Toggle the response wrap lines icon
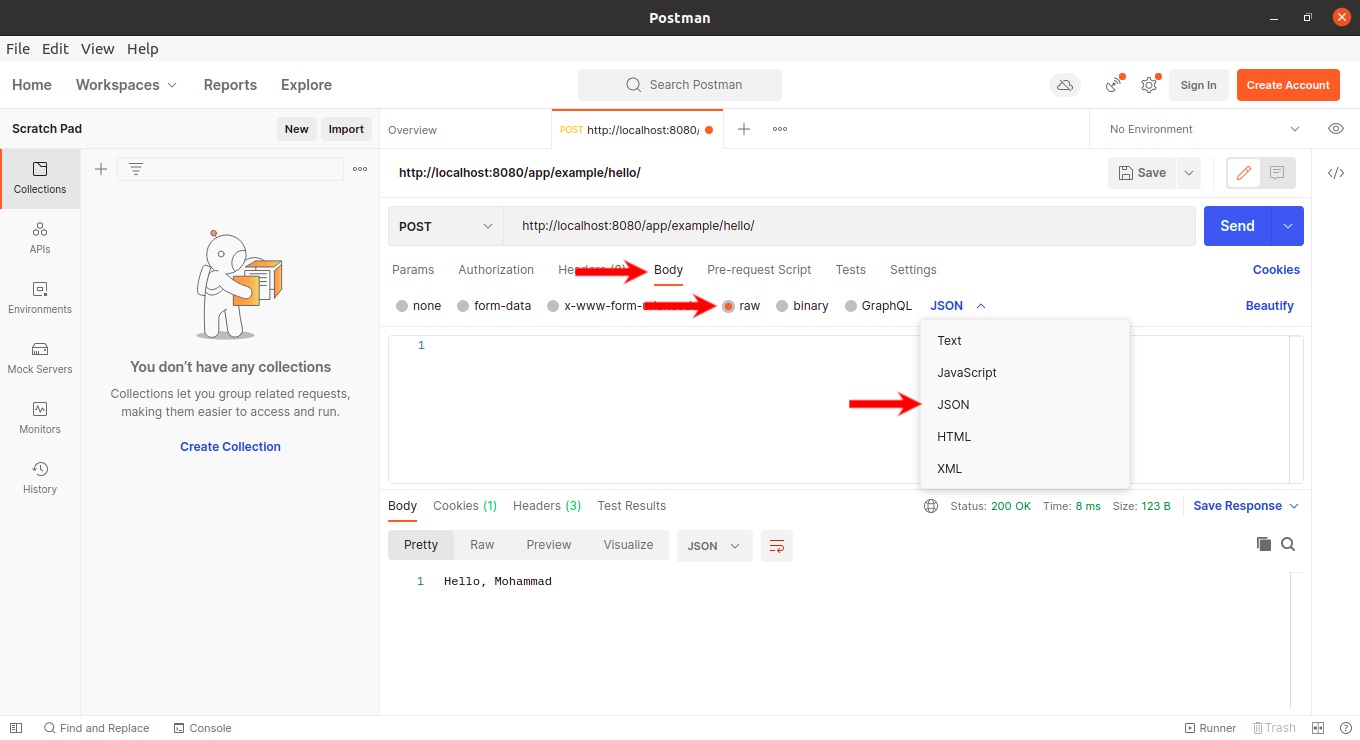Screen dimensions: 1360x740 (777, 545)
